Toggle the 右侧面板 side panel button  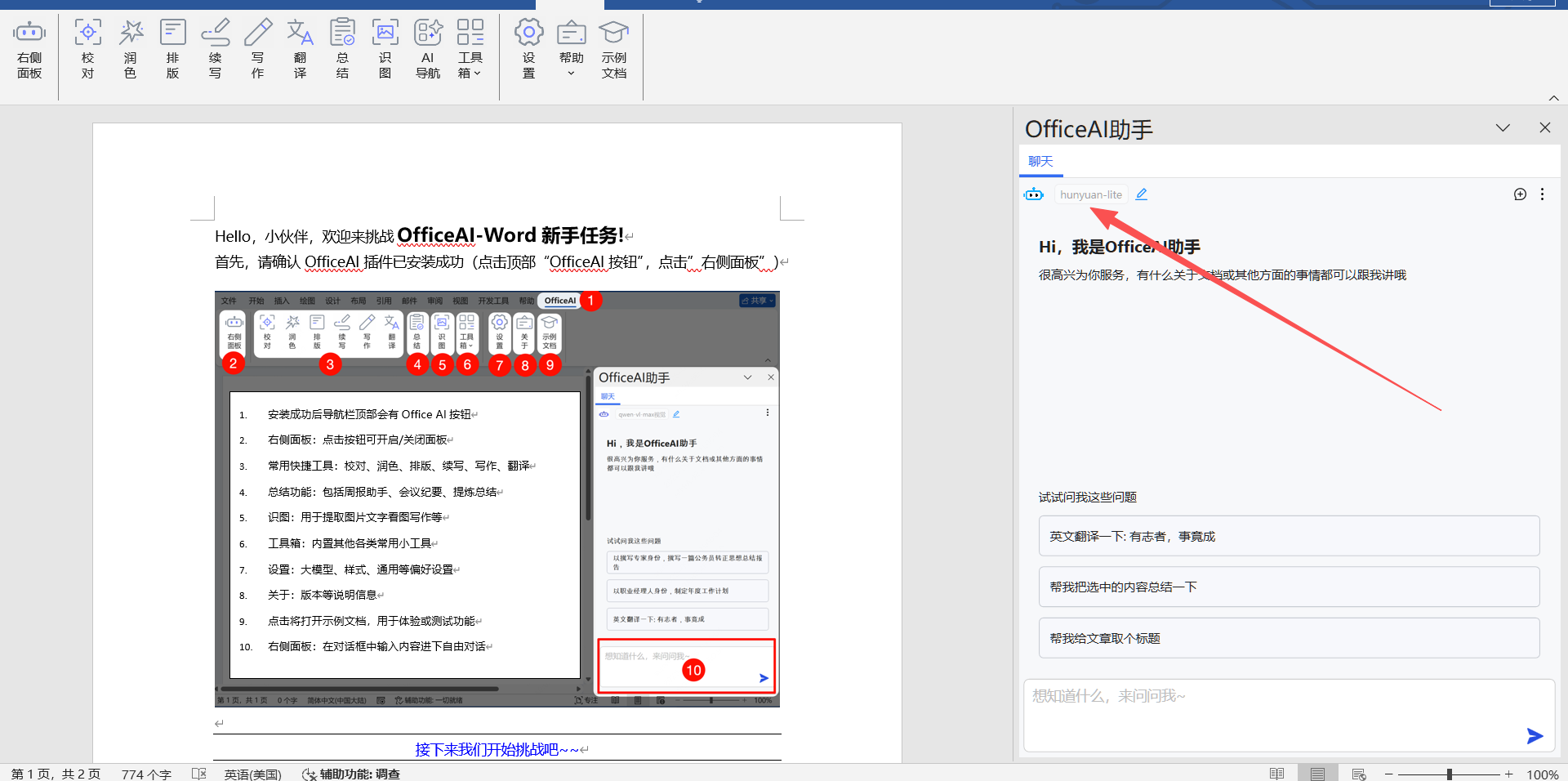[x=29, y=49]
